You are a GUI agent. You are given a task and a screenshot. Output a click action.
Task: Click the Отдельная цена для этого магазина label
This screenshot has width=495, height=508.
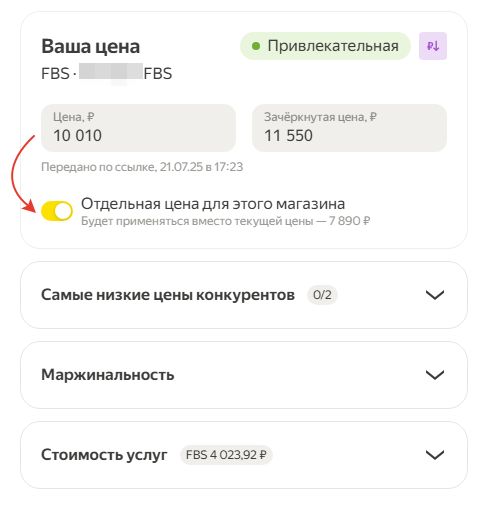click(213, 204)
